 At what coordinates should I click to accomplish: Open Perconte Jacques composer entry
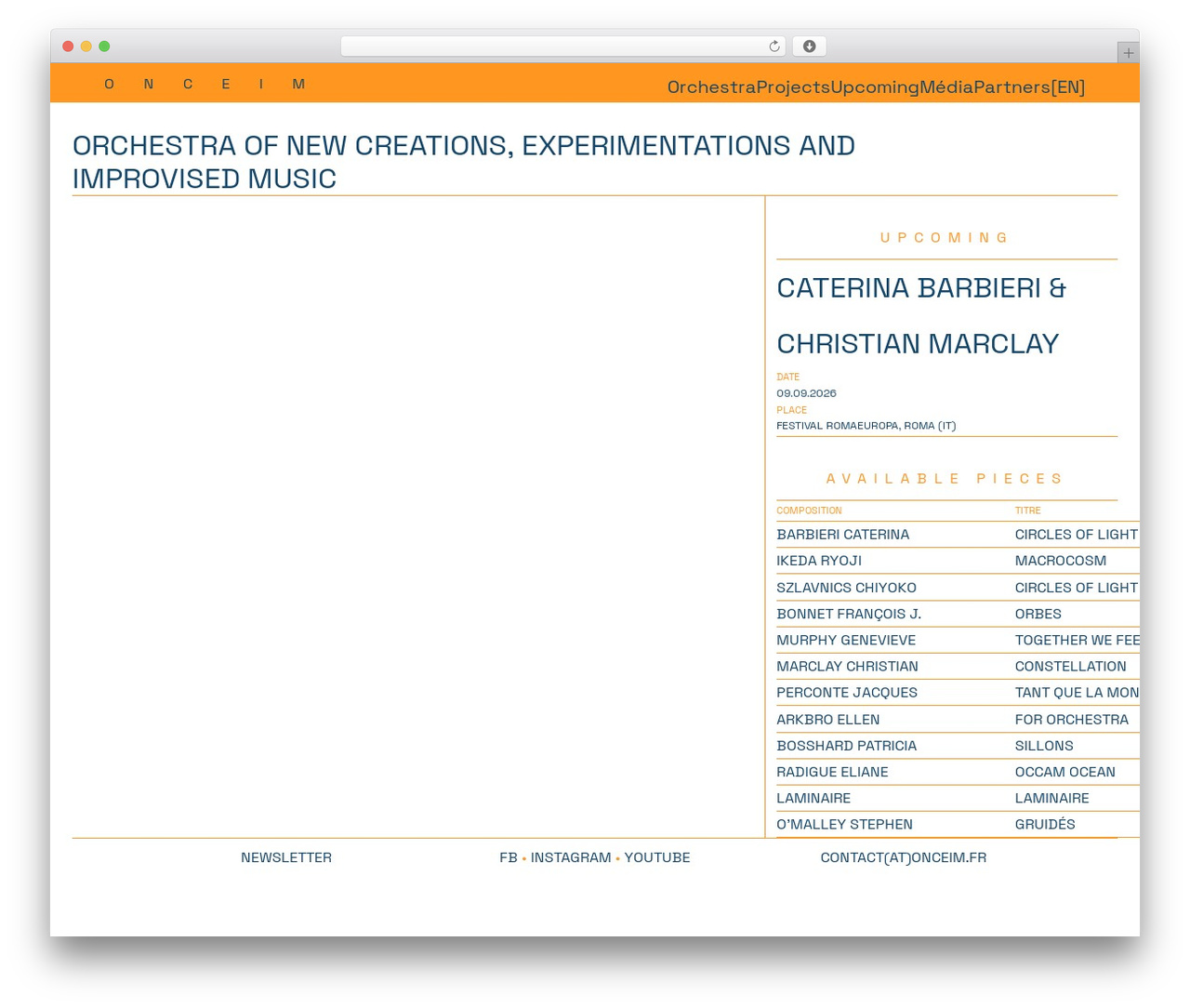[x=847, y=692]
